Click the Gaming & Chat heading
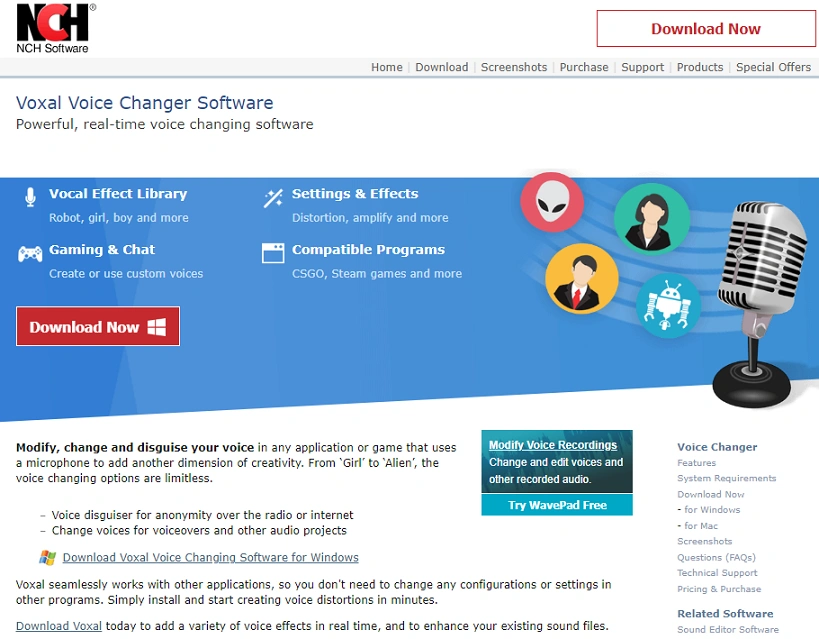Viewport: 819px width, 639px height. (x=102, y=250)
